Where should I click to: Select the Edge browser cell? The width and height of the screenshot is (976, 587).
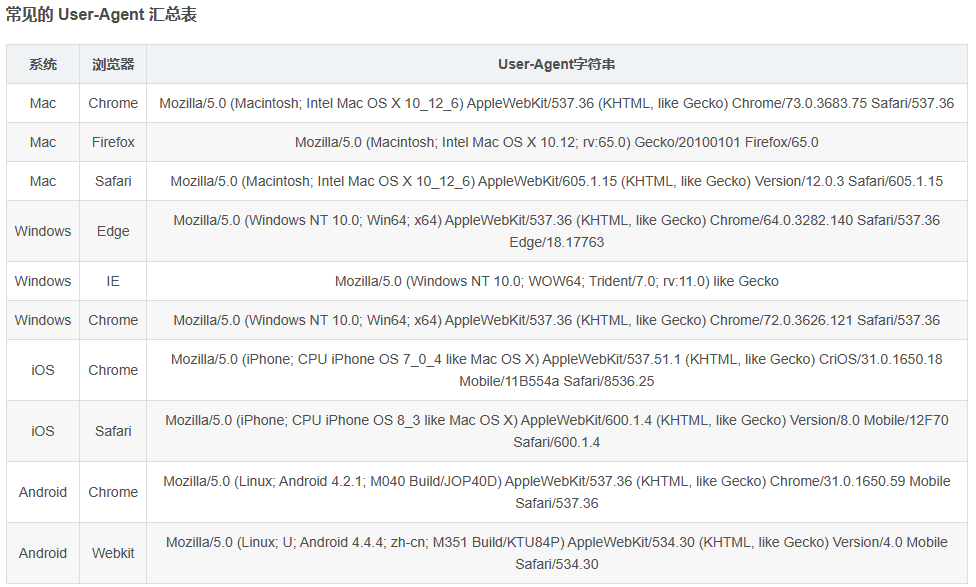[113, 231]
